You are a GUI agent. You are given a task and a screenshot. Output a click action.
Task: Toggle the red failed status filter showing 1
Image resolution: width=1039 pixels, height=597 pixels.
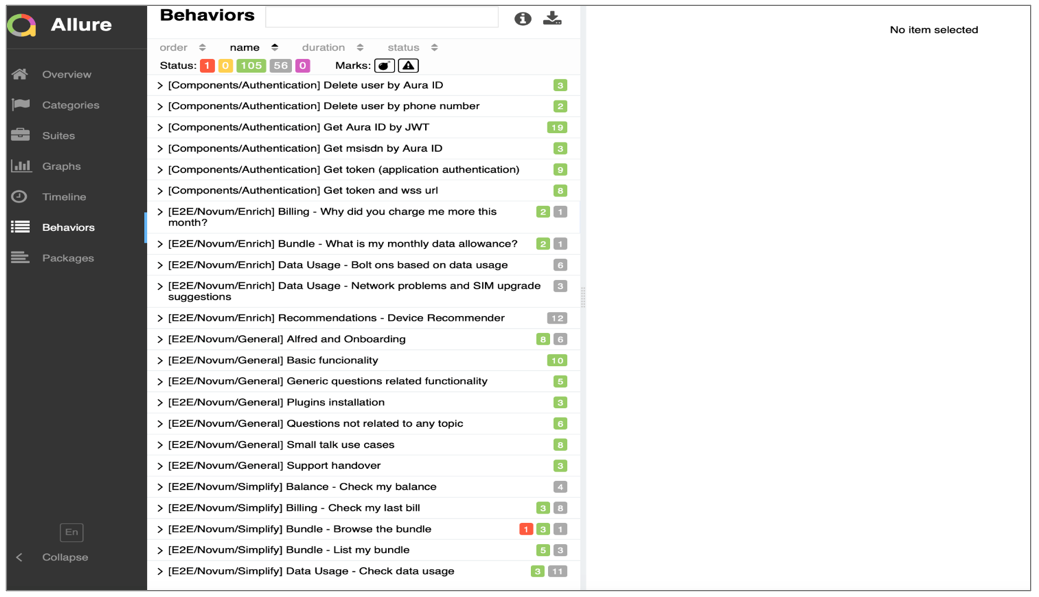point(207,66)
